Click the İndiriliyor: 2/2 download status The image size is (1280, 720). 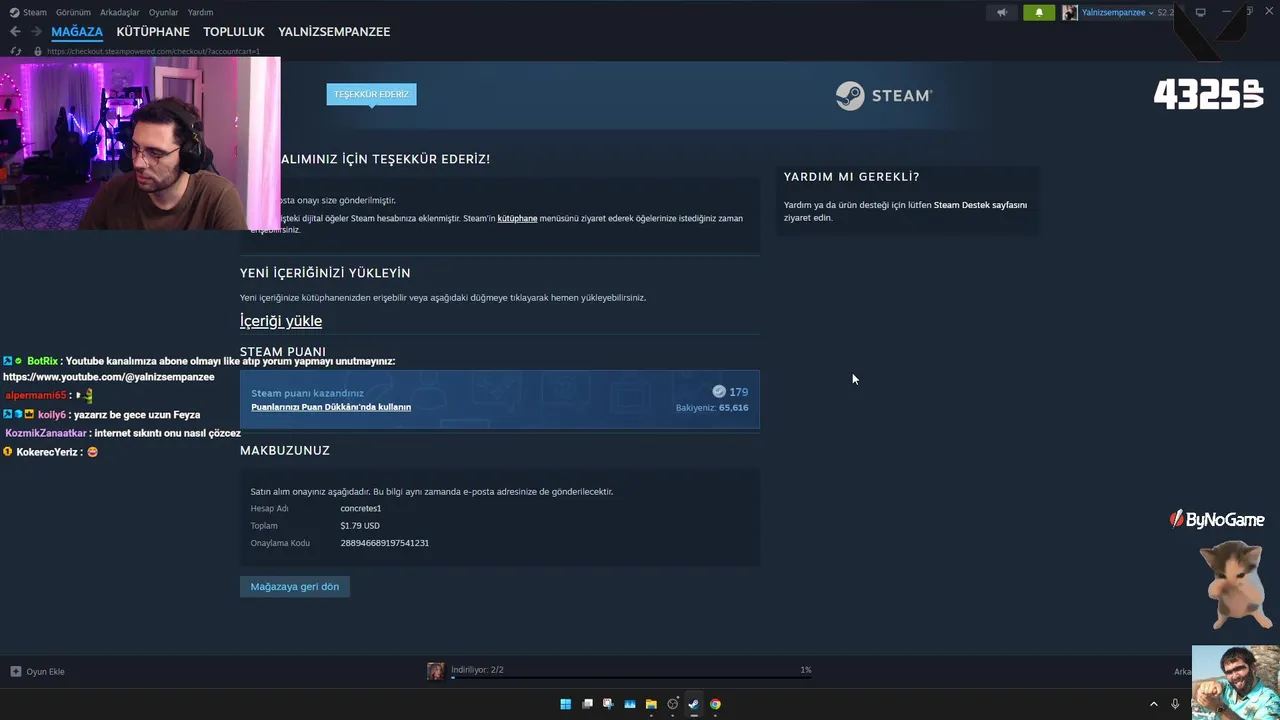(x=477, y=670)
